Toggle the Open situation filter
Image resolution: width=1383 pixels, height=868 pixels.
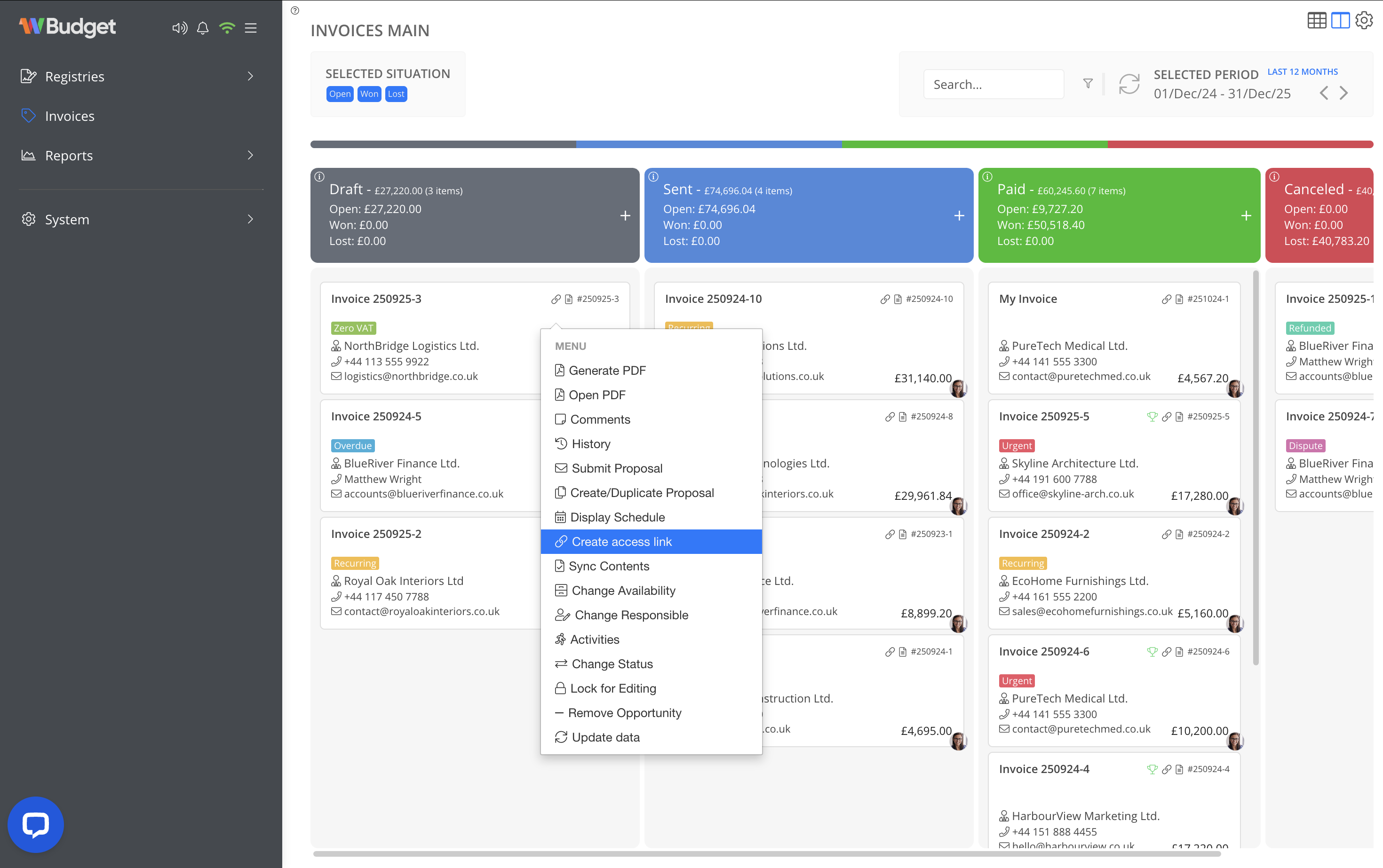[x=340, y=94]
